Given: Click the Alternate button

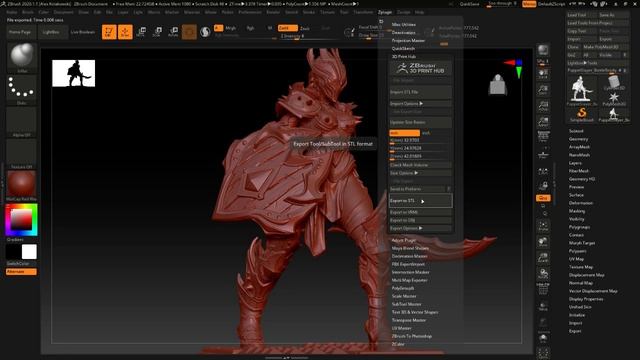Looking at the screenshot, I should click(x=21, y=271).
